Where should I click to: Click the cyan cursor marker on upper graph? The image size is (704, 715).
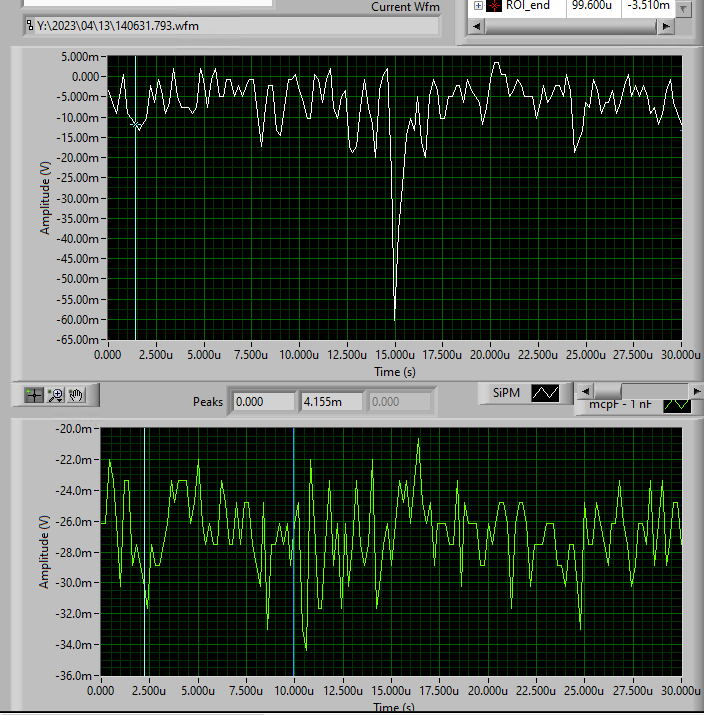click(135, 124)
